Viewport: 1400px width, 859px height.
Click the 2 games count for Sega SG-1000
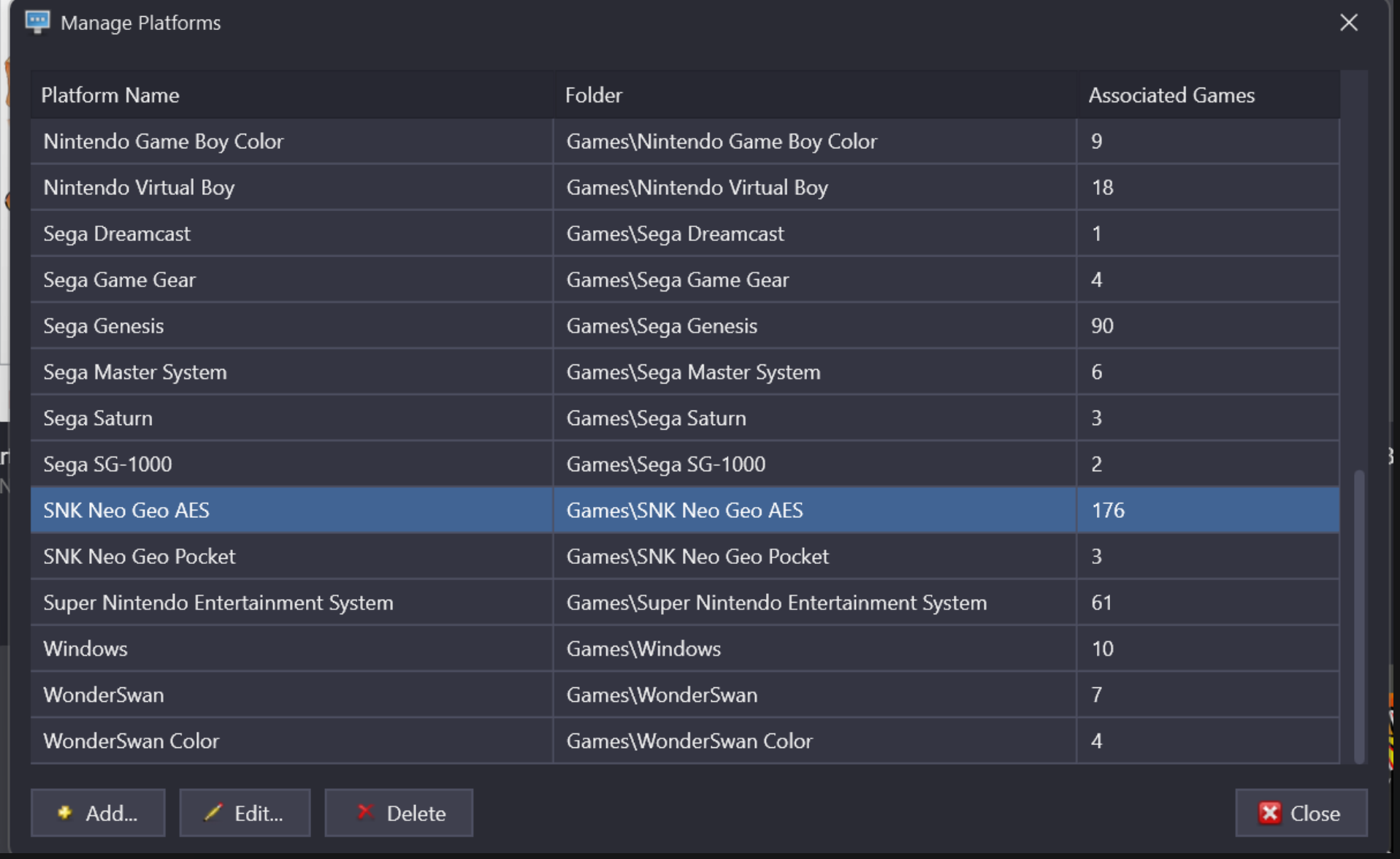pyautogui.click(x=1208, y=464)
